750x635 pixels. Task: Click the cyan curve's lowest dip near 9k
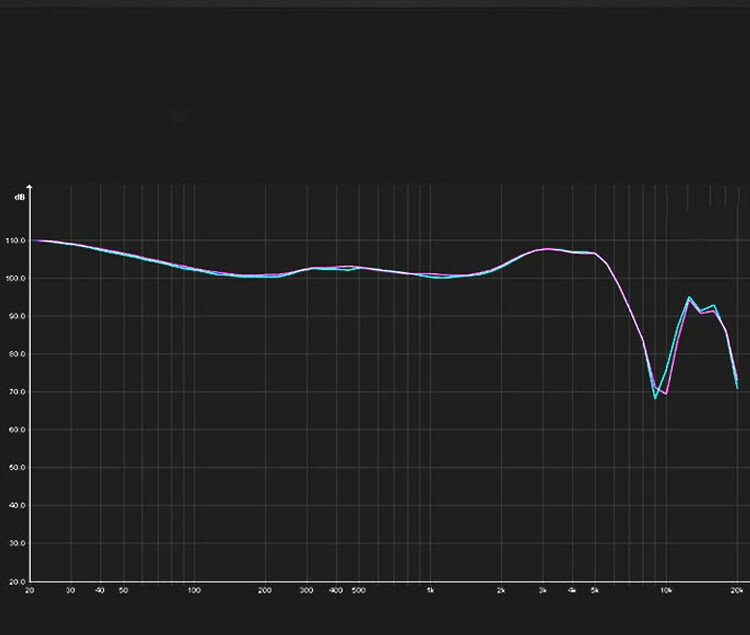[x=656, y=398]
